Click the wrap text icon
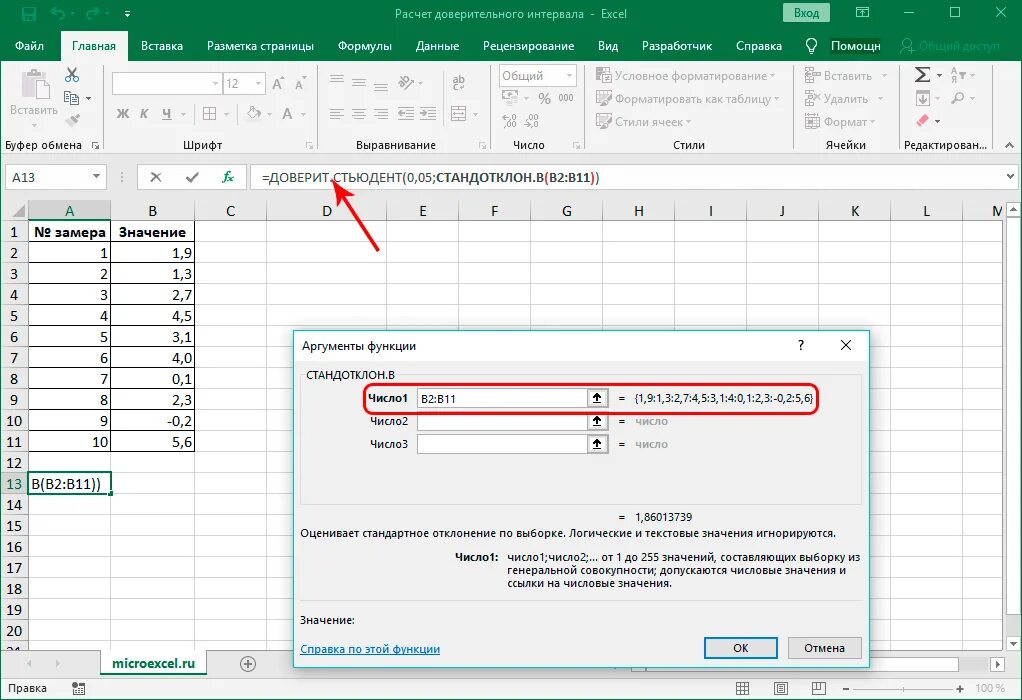This screenshot has height=700, width=1022. (x=459, y=82)
